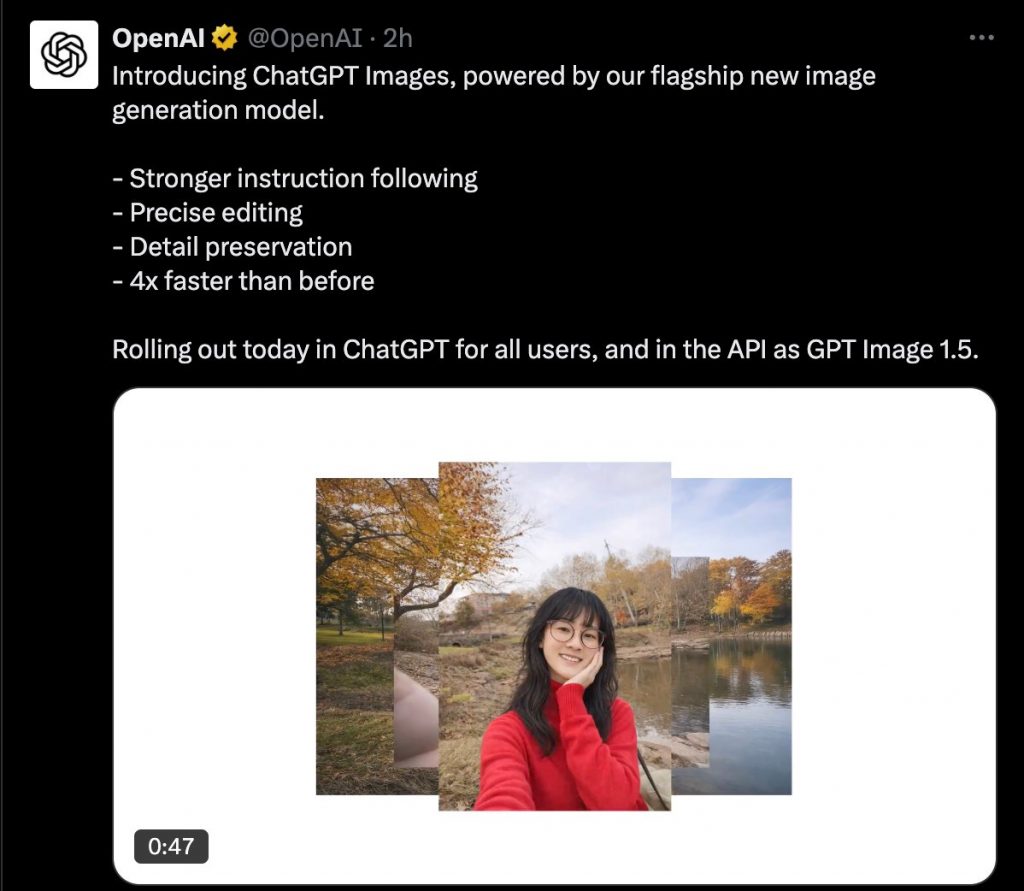Click the woman's round glasses in the video
Screen dimensions: 1024x891
[575, 634]
